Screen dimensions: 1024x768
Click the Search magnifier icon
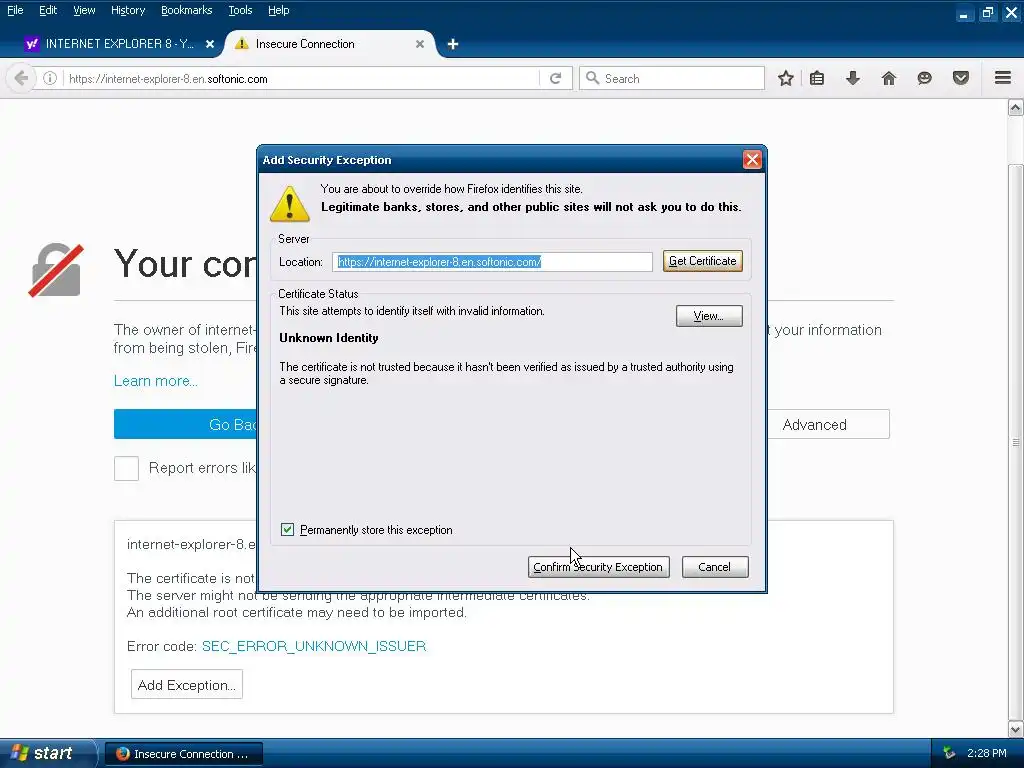[x=592, y=78]
